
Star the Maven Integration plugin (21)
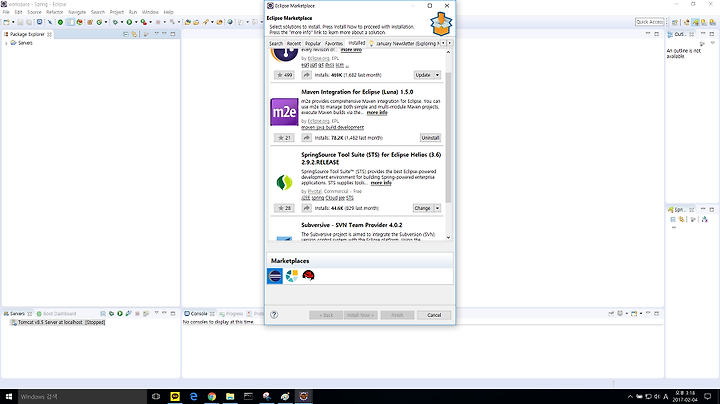coord(284,138)
